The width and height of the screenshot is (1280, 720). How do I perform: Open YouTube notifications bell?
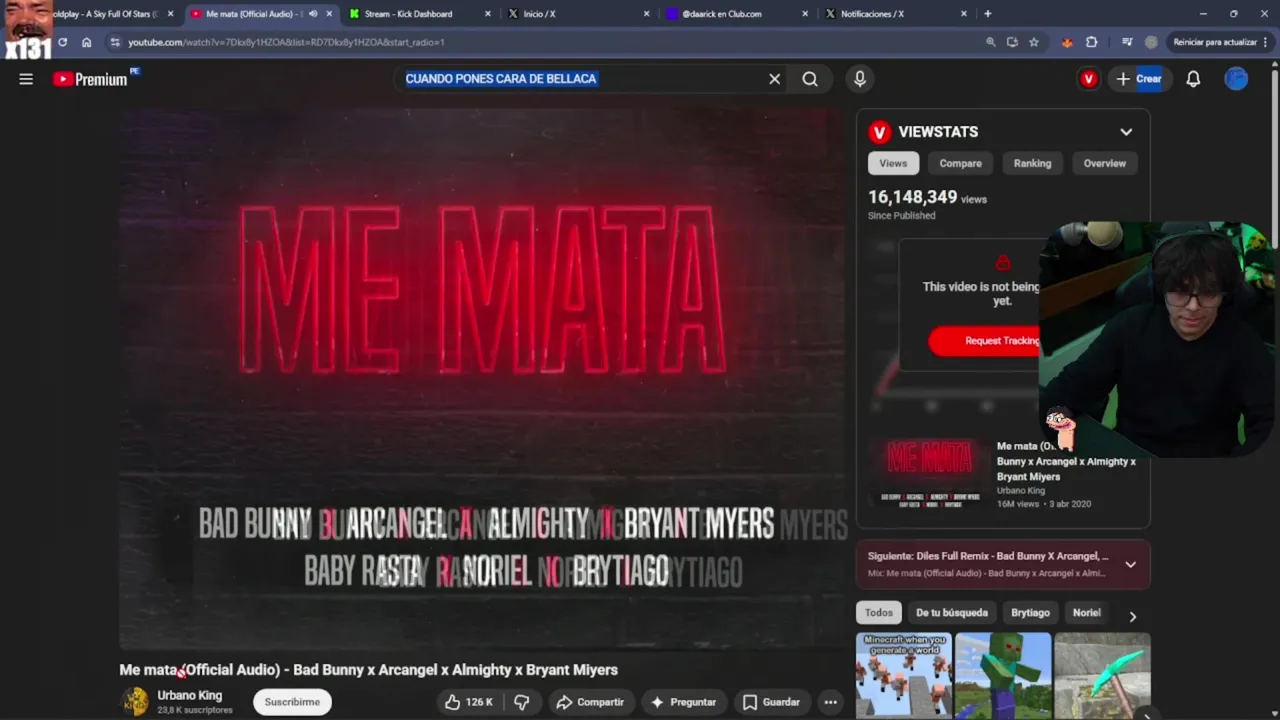point(1193,79)
